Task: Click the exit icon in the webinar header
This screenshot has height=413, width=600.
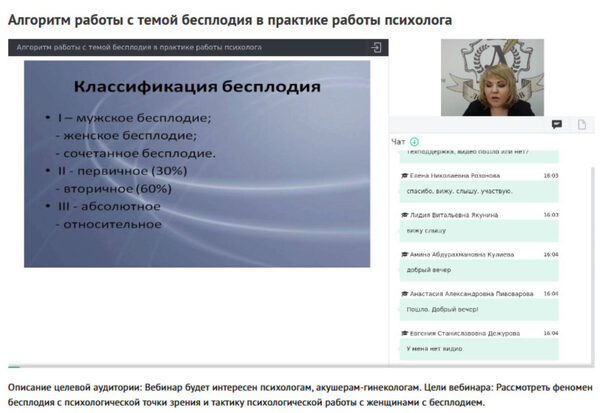Action: (x=376, y=47)
